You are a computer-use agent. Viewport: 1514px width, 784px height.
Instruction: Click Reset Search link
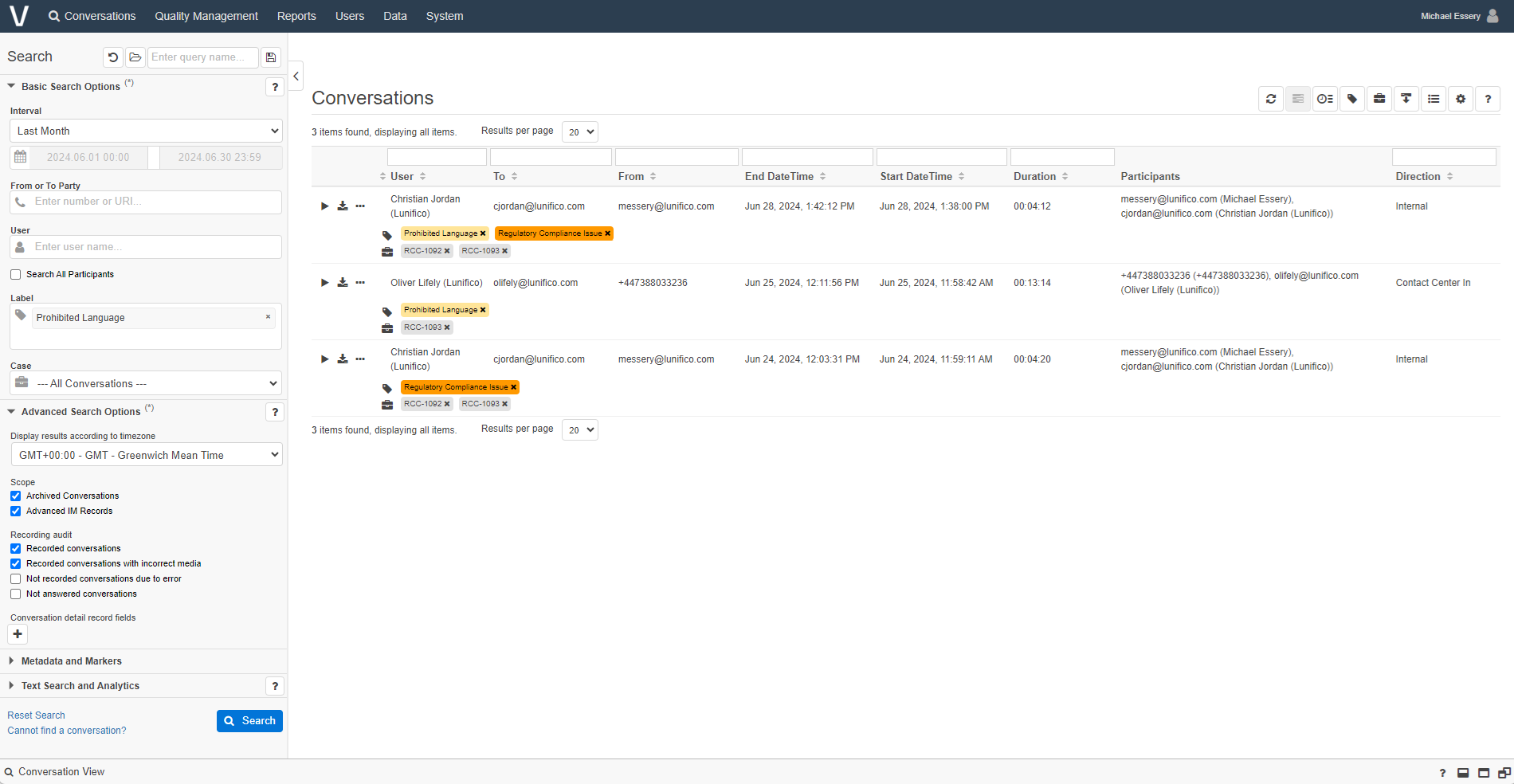coord(36,715)
